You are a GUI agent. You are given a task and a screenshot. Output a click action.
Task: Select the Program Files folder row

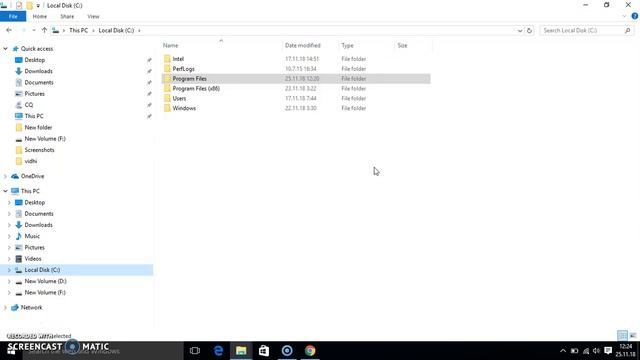[296, 78]
